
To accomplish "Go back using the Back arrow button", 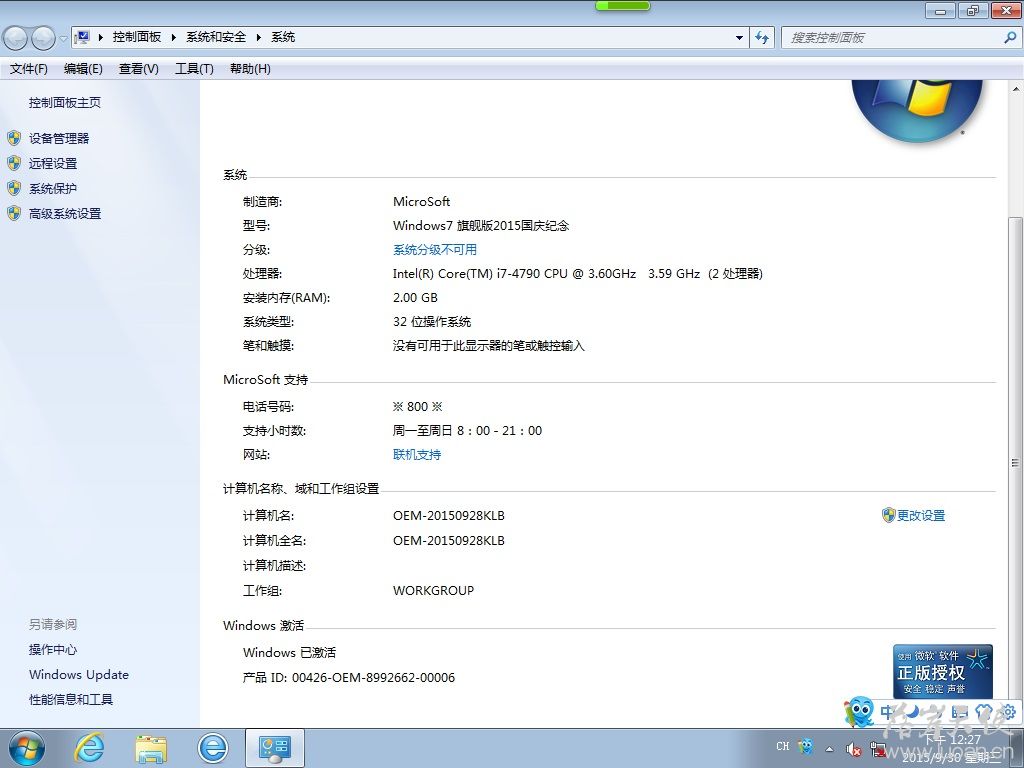I will click(x=16, y=39).
